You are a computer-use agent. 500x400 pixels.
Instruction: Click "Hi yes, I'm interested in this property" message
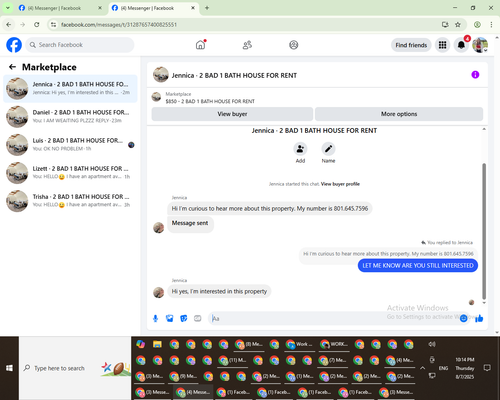[x=219, y=291]
